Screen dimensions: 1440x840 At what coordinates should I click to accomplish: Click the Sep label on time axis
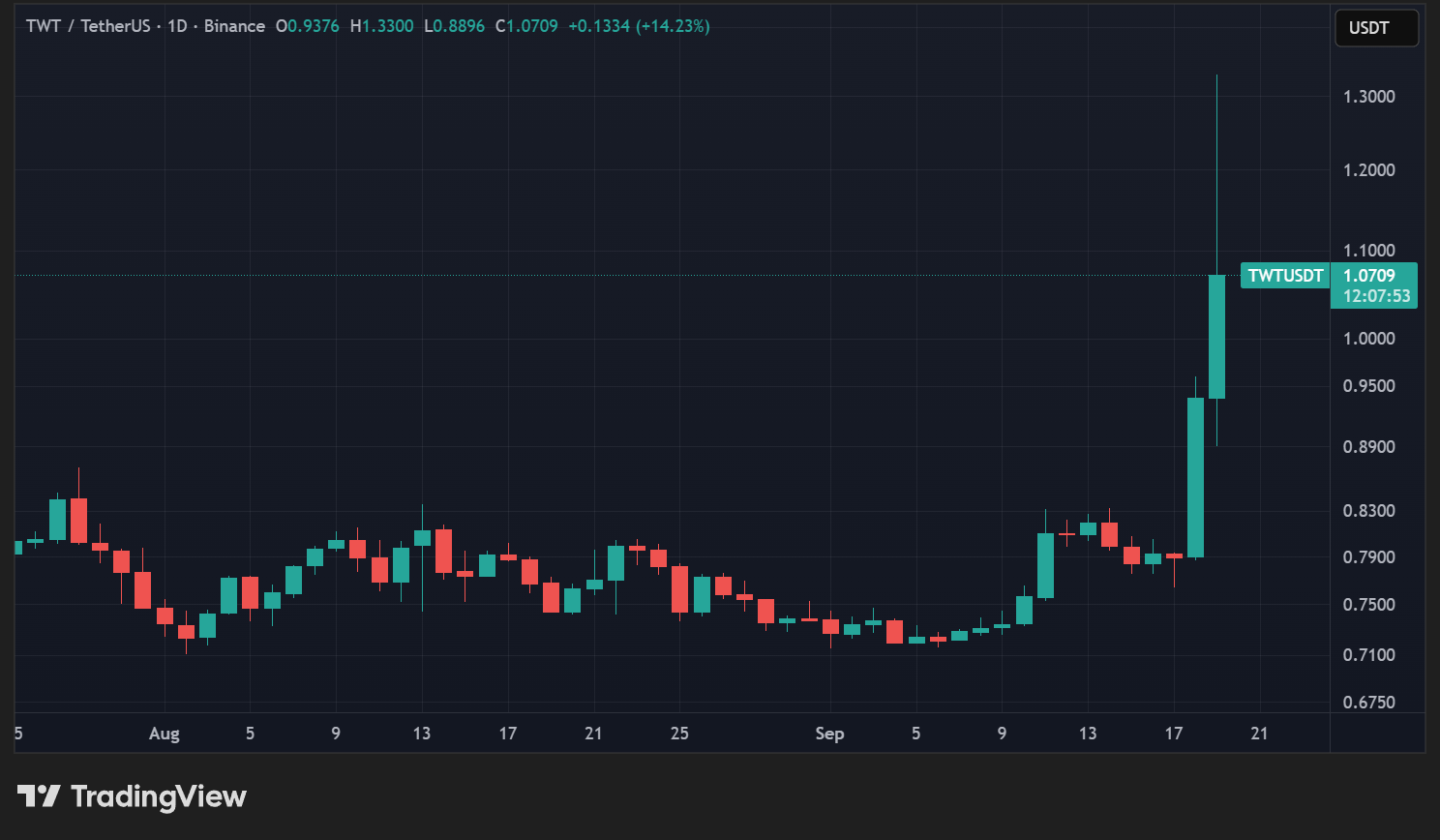click(829, 734)
